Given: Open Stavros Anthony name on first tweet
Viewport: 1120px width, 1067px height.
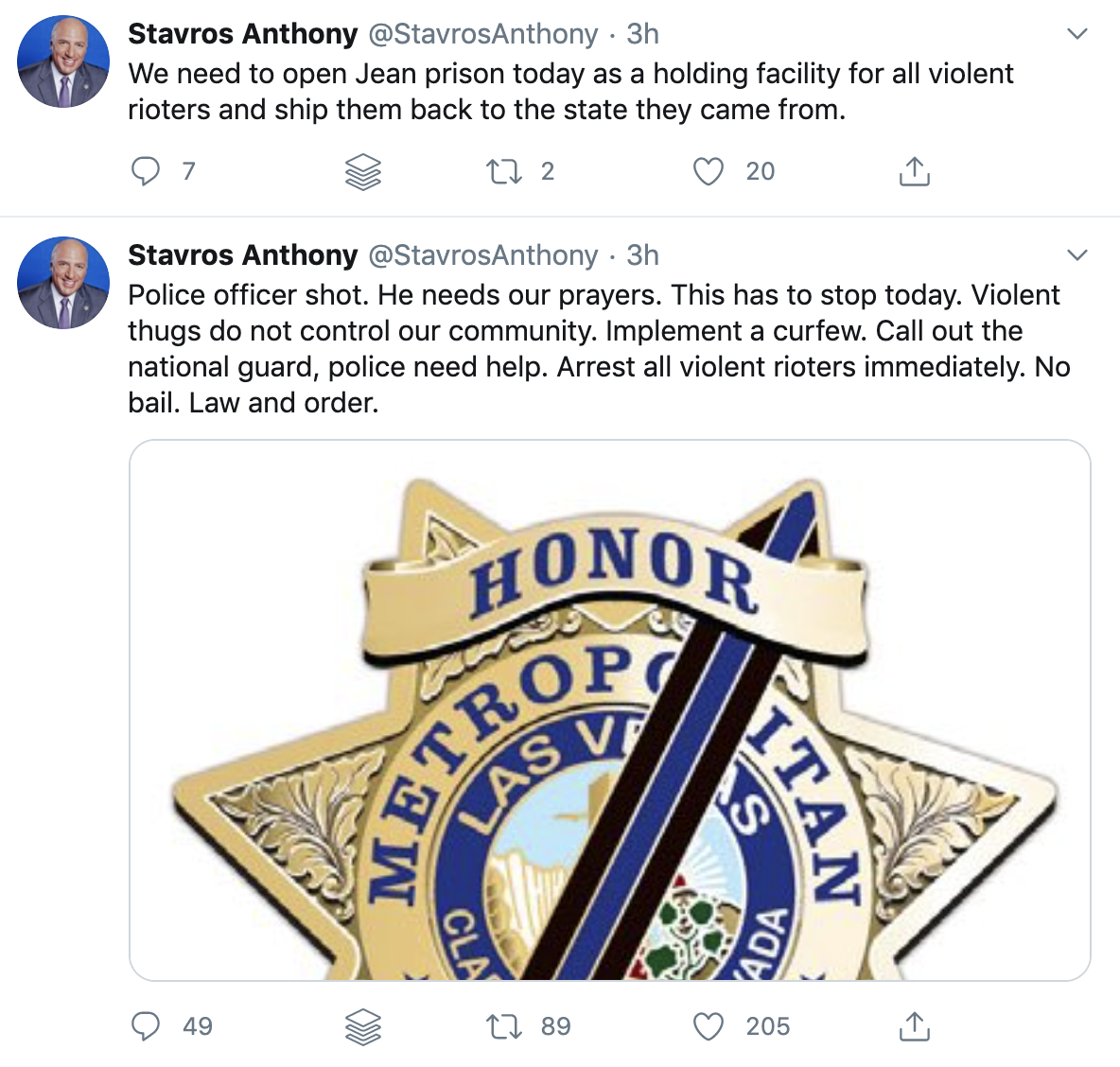Looking at the screenshot, I should pyautogui.click(x=243, y=34).
